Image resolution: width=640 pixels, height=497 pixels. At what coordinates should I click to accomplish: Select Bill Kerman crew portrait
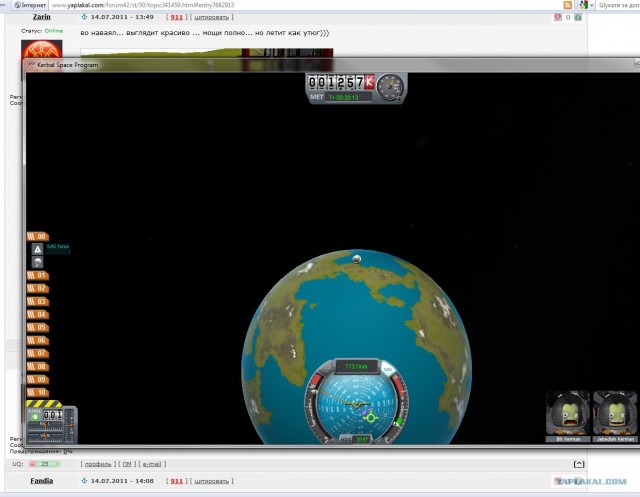coord(568,415)
